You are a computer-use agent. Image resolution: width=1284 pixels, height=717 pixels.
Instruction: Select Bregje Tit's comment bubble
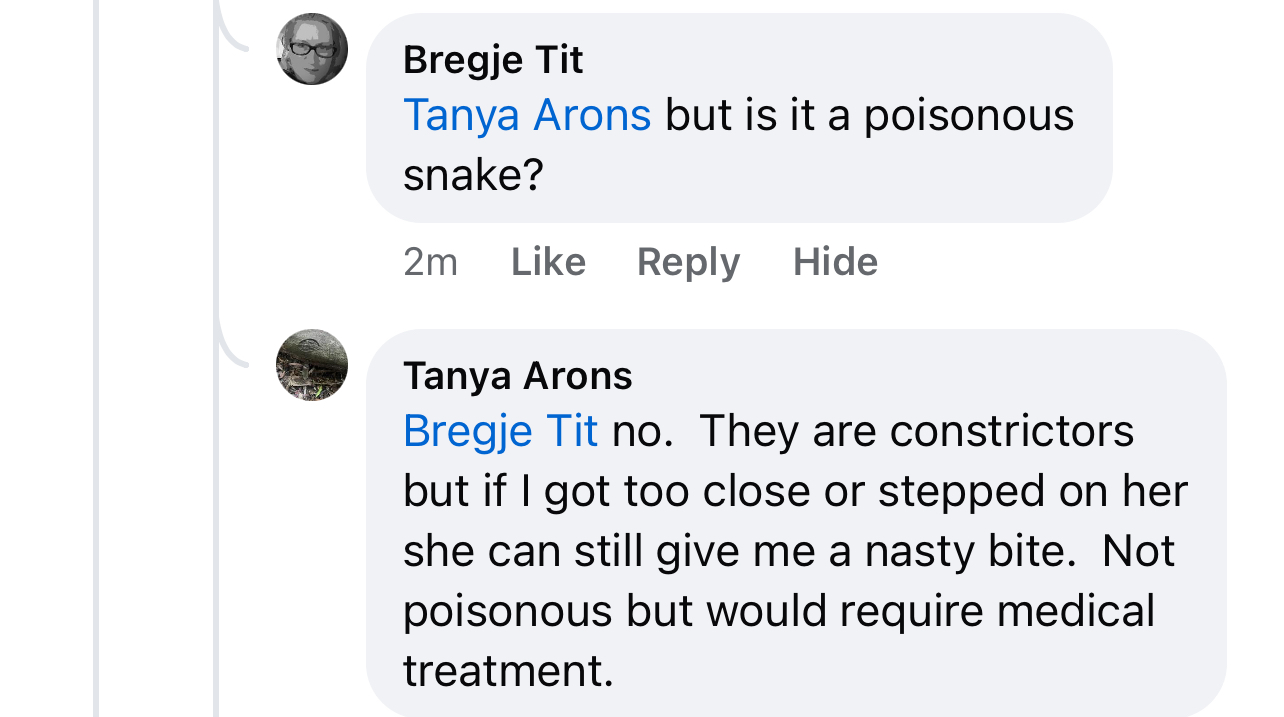[x=739, y=118]
